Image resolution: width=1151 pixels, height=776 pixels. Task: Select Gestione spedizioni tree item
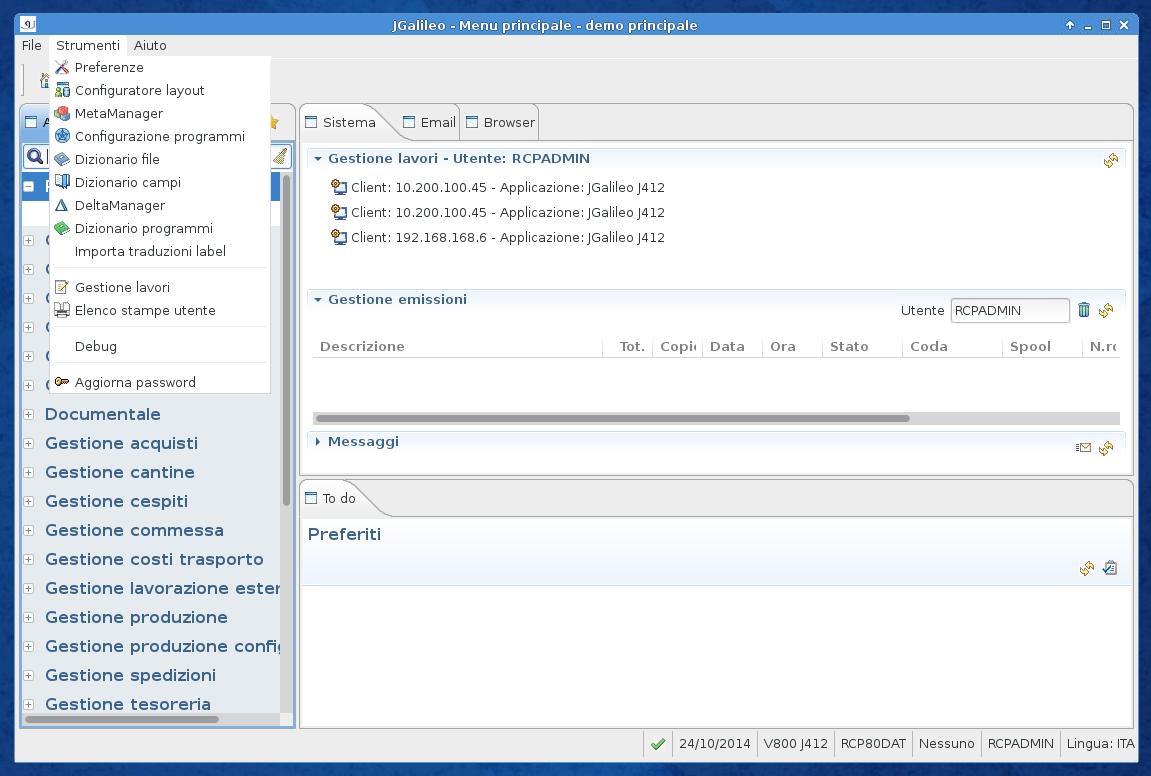(x=131, y=675)
